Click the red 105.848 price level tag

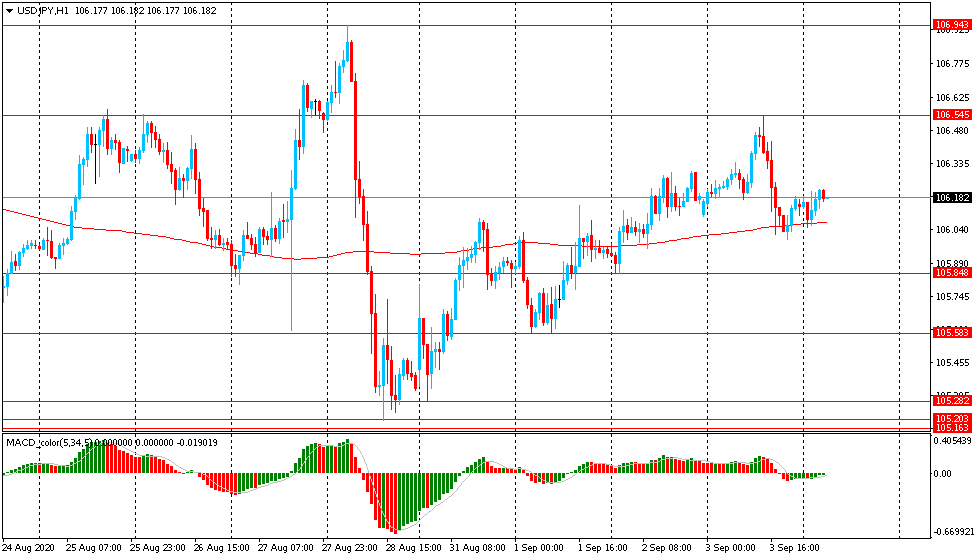952,273
